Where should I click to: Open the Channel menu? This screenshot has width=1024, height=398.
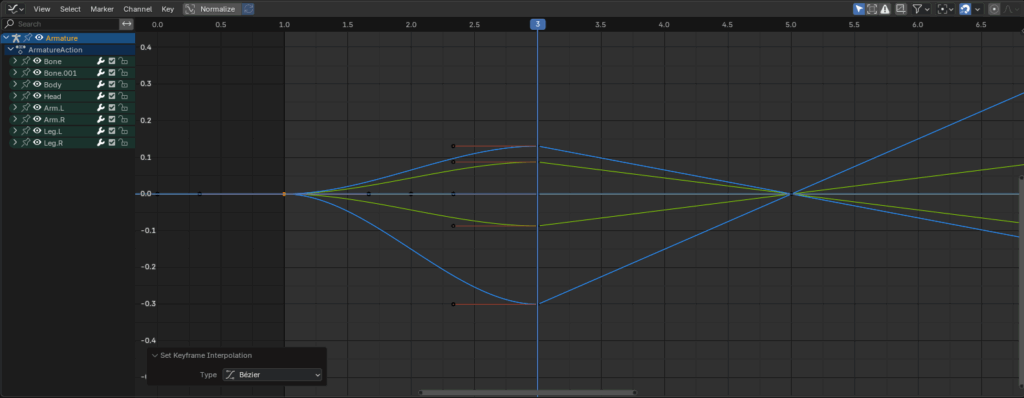pyautogui.click(x=138, y=9)
